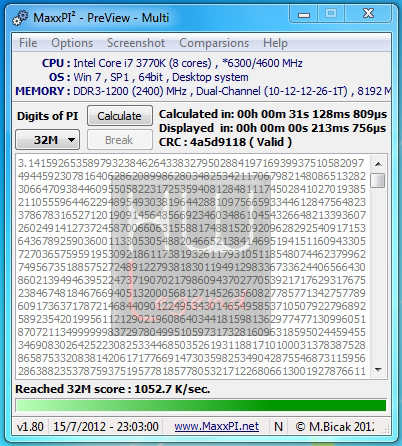The height and width of the screenshot is (446, 402).
Task: Open the www.MaxxPI.net link
Action: point(216,426)
